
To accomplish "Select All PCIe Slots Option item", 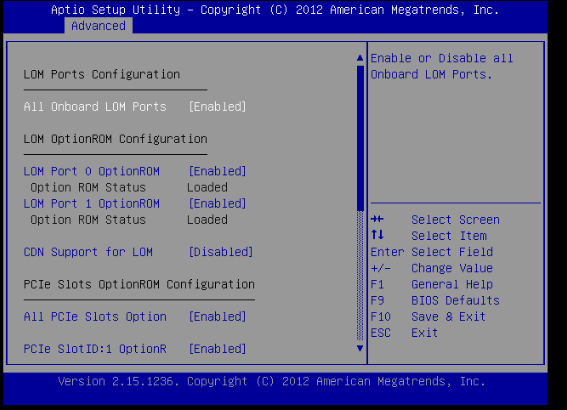I will (x=95, y=317).
